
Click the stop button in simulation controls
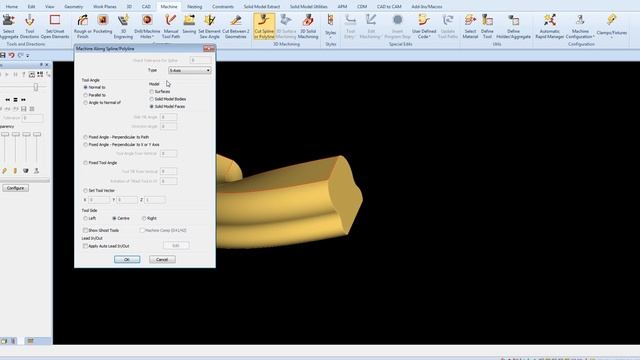point(16,100)
